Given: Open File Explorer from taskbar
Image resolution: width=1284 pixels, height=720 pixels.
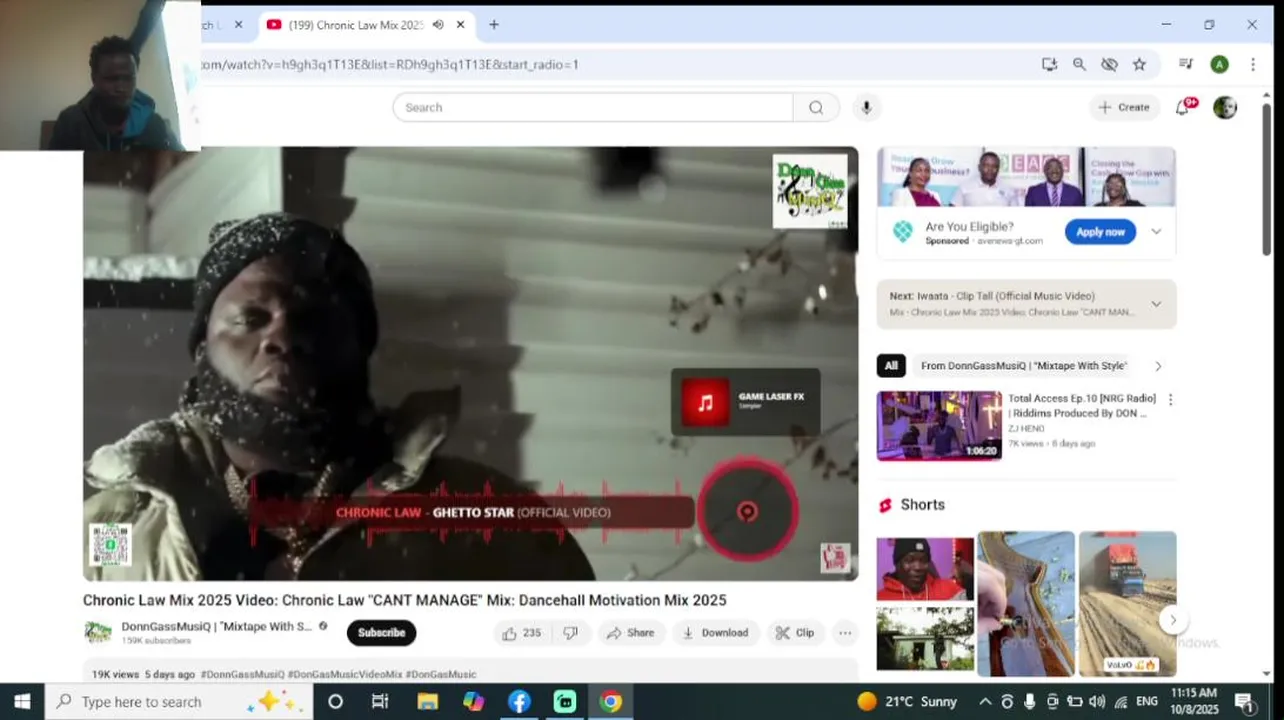Looking at the screenshot, I should [427, 702].
